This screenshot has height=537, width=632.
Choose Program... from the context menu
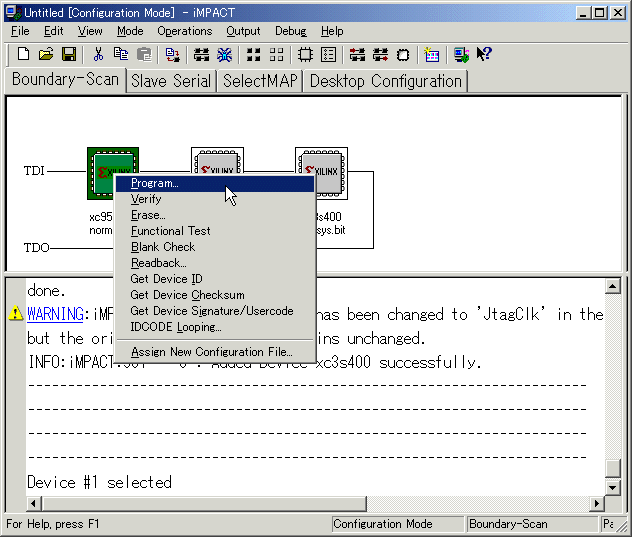click(215, 183)
